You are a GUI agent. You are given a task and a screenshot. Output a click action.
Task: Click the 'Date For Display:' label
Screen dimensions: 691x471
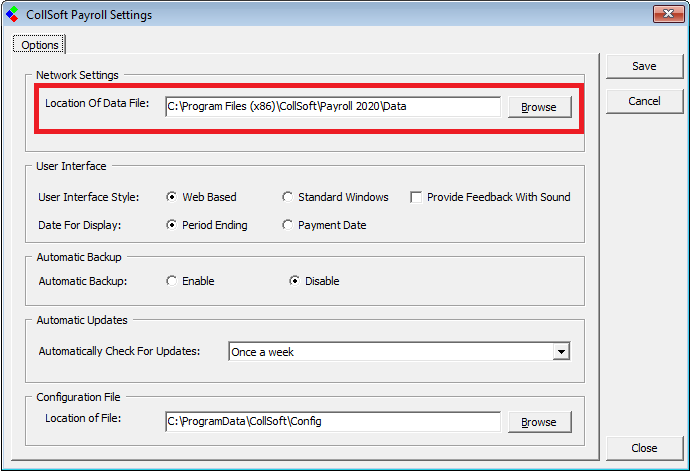pos(79,225)
